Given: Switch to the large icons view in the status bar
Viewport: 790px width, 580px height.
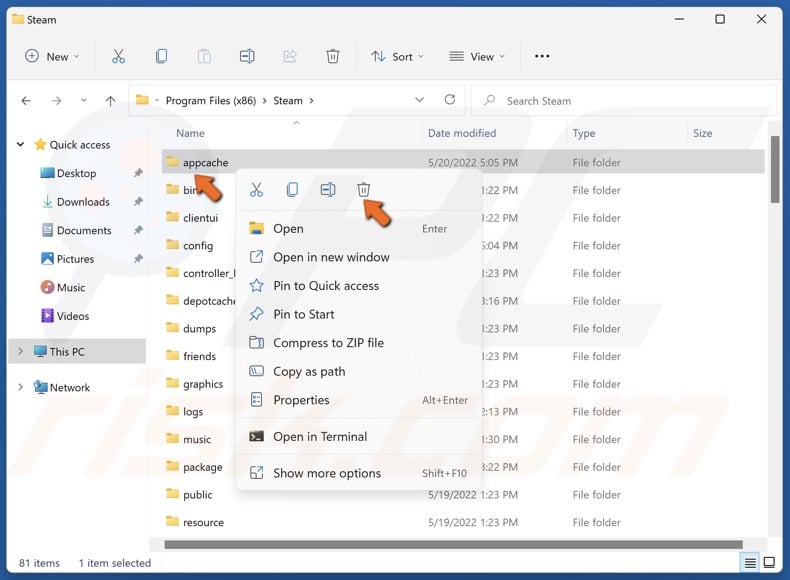Looking at the screenshot, I should coord(769,562).
